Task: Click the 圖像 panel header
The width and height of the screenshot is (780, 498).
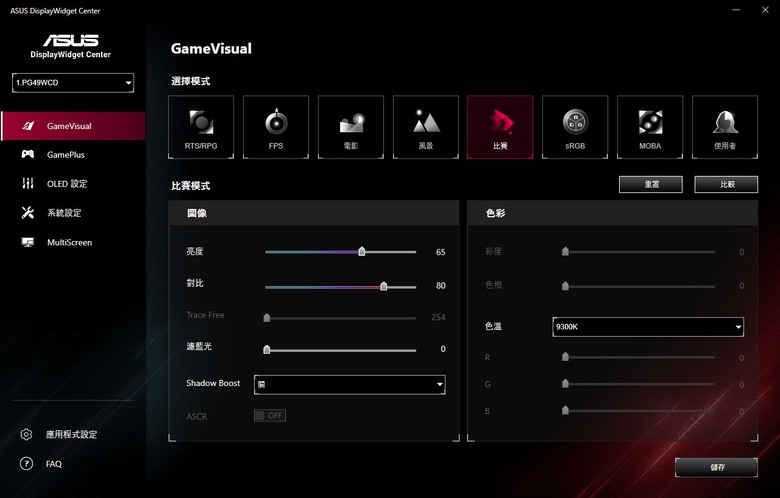Action: pyautogui.click(x=314, y=213)
